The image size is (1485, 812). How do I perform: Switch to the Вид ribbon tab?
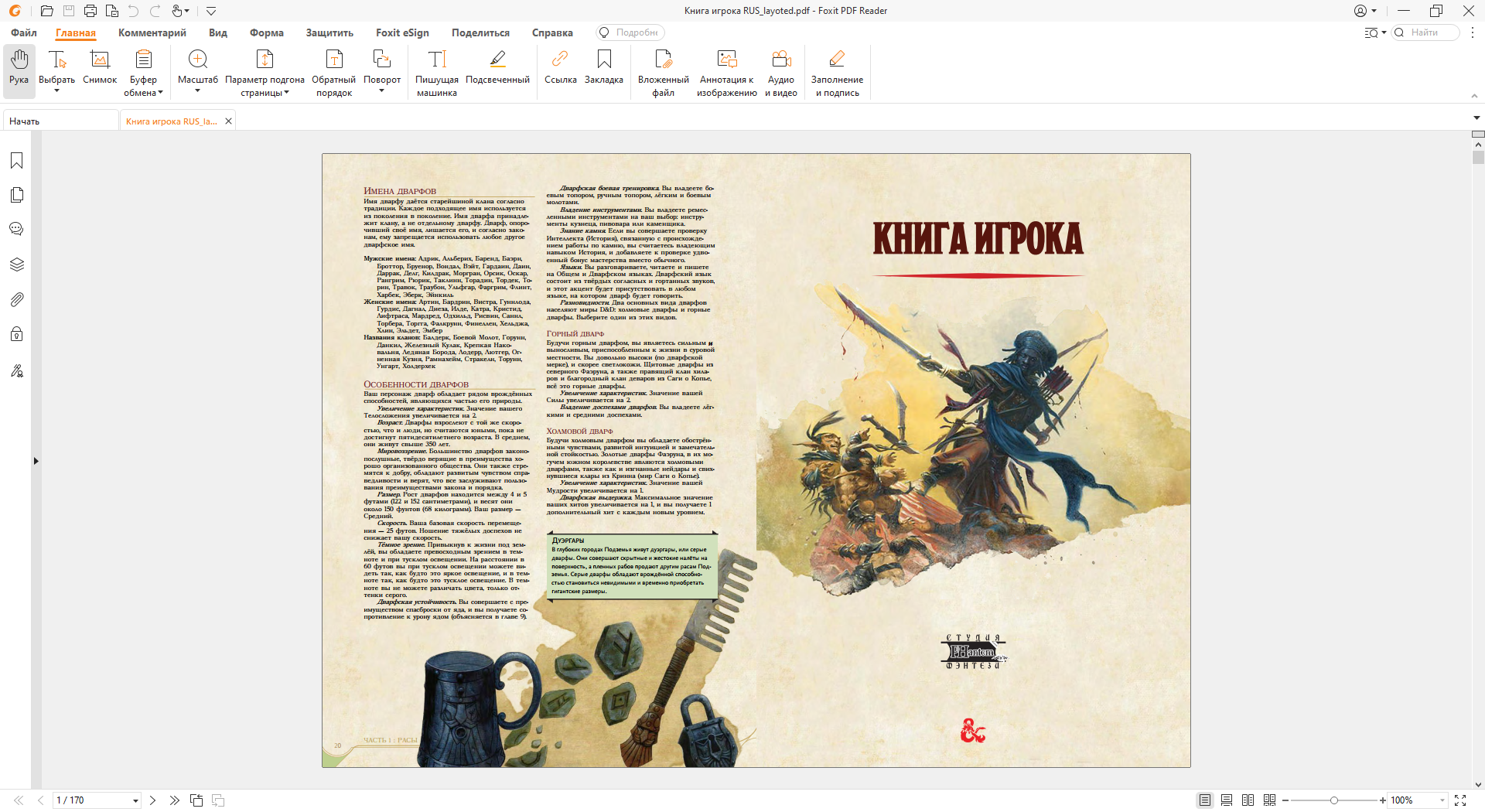[x=218, y=32]
